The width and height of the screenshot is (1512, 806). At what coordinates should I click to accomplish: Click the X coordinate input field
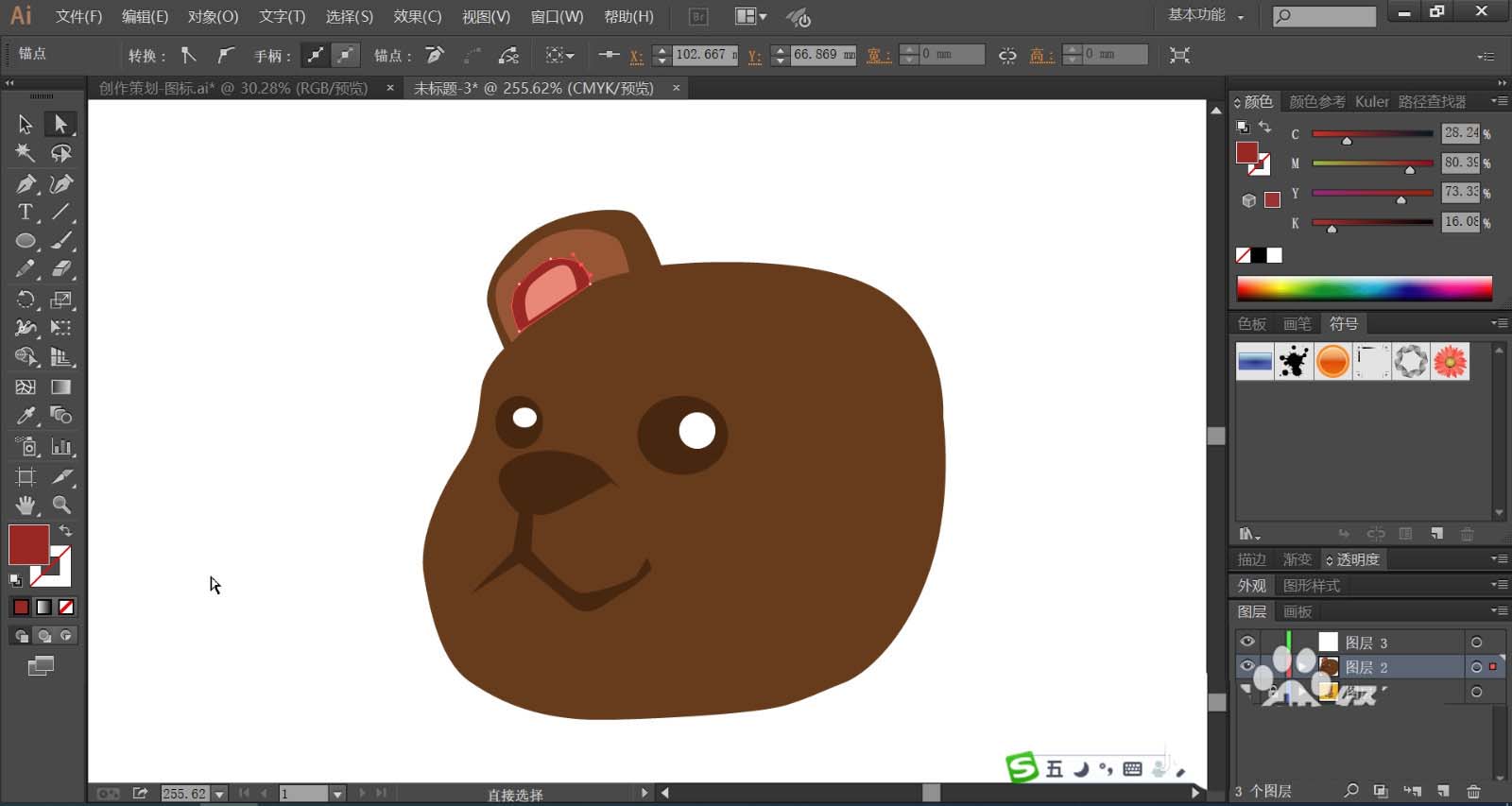704,55
